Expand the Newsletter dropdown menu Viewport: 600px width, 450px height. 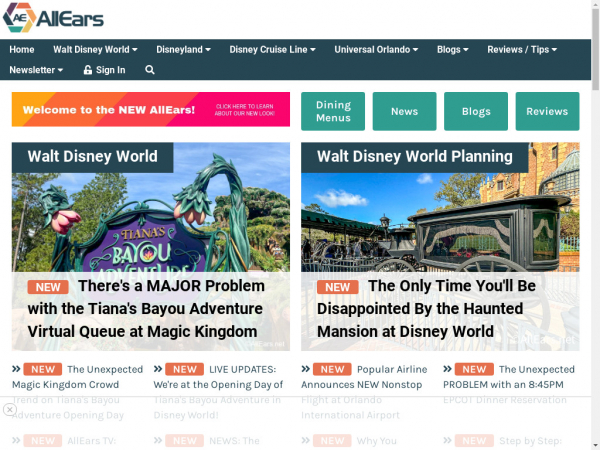[x=36, y=70]
